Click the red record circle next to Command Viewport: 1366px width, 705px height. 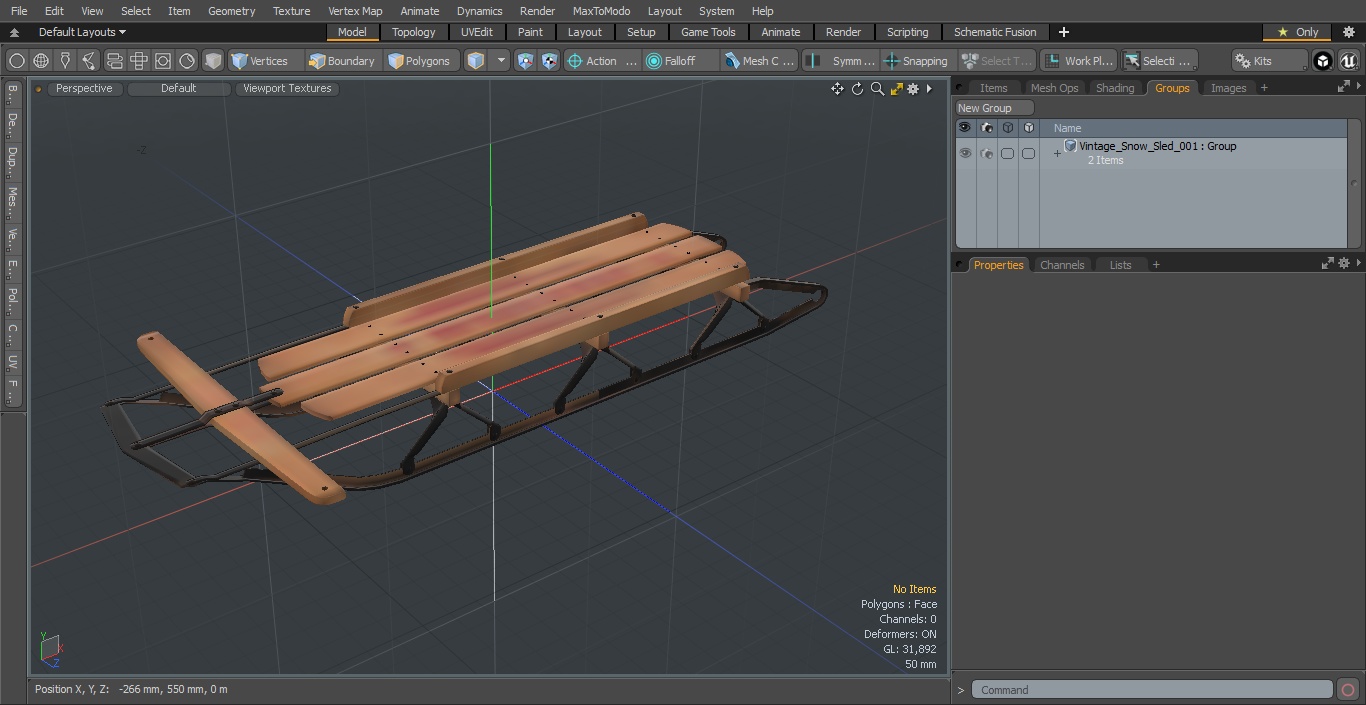1347,690
